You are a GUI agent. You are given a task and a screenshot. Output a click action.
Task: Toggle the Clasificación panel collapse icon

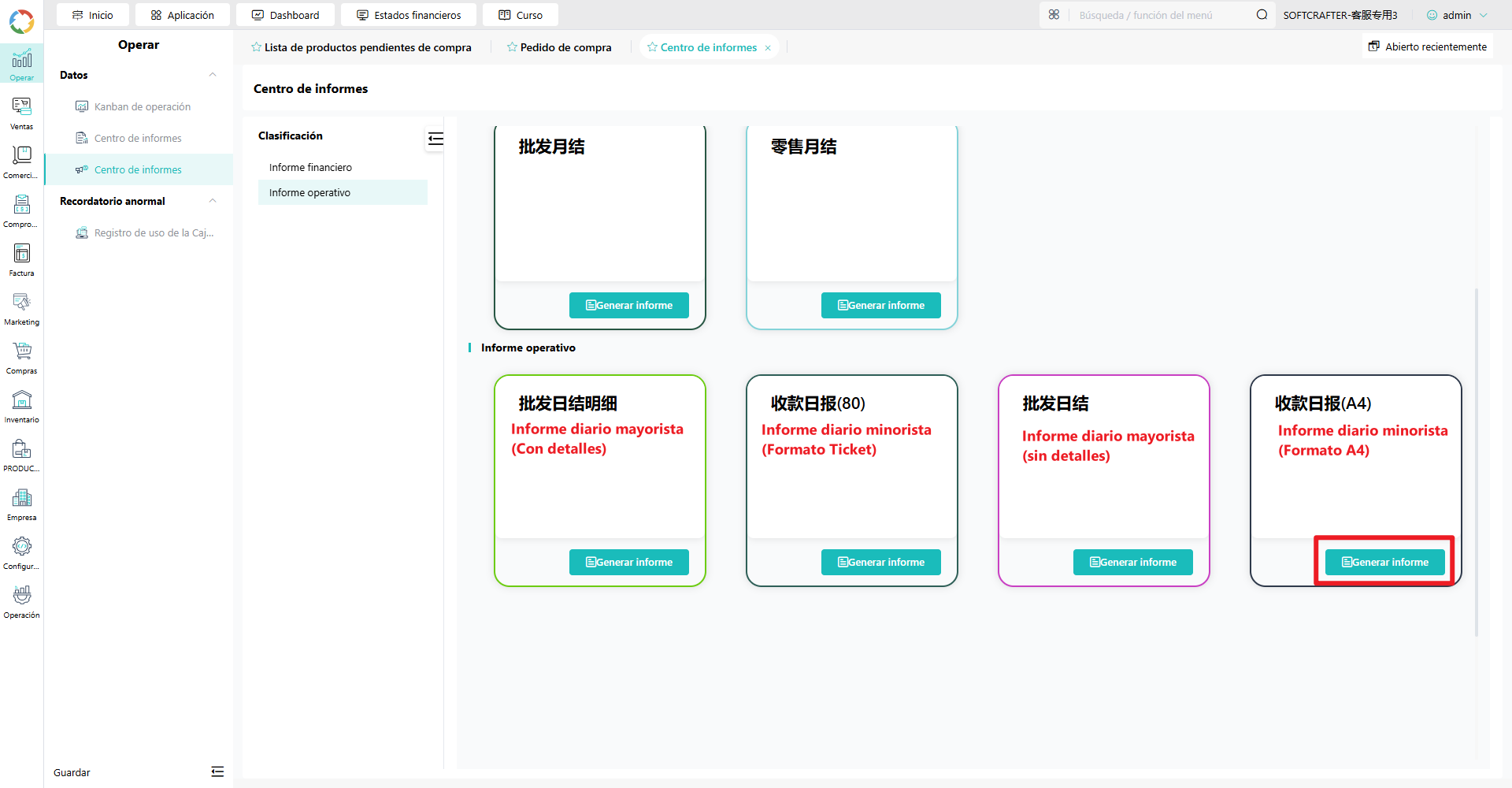coord(435,139)
